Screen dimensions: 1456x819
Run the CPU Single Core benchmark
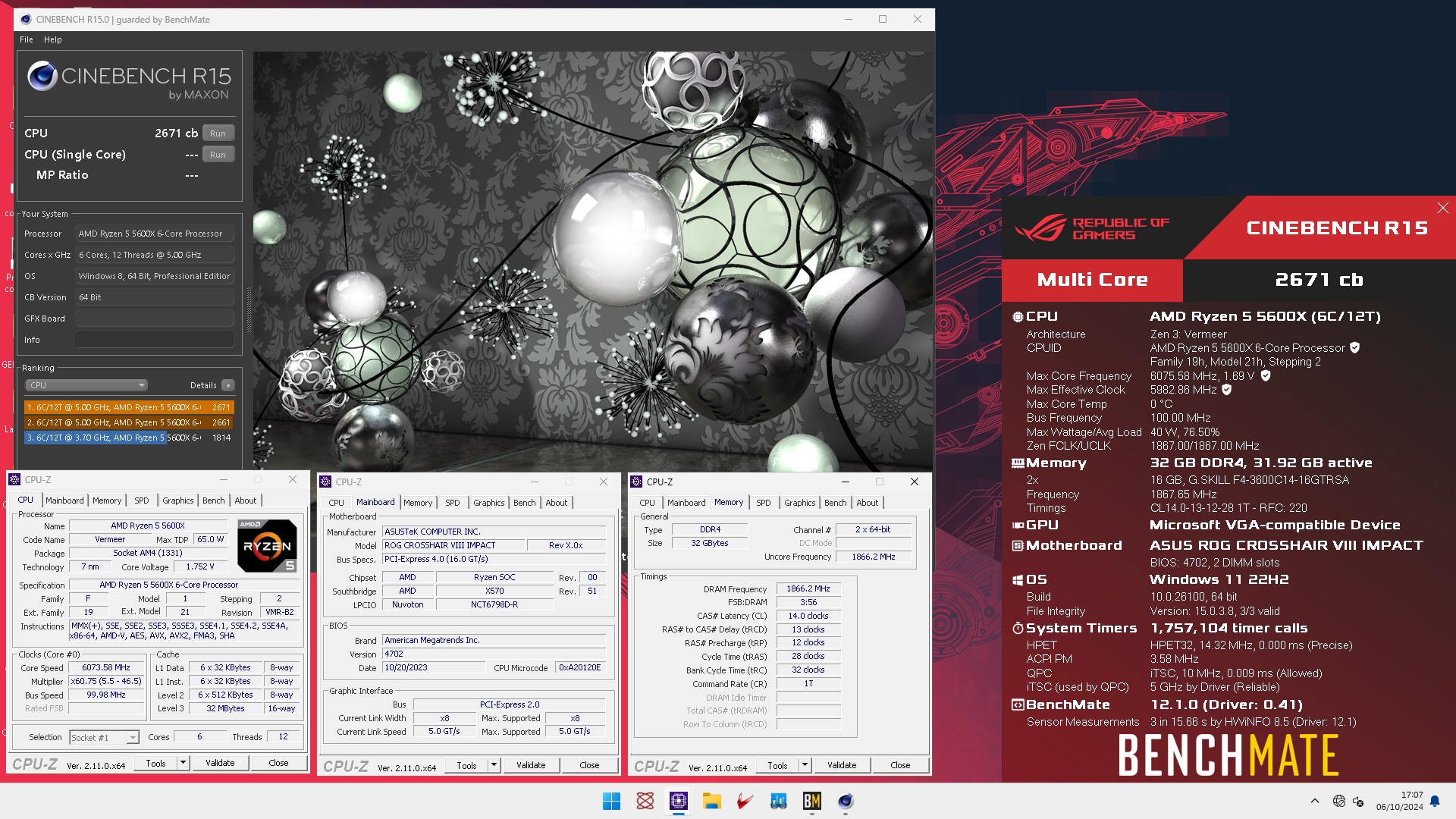(x=218, y=155)
